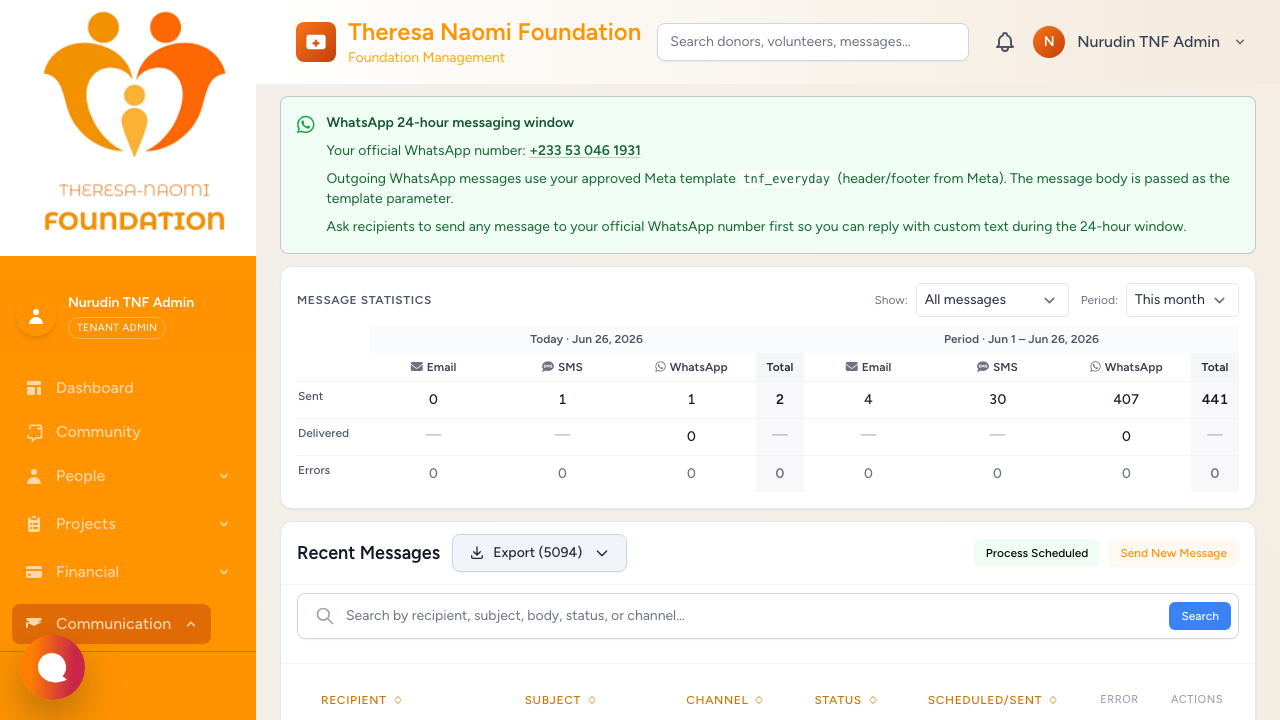Click the sidebar user profile avatar icon
This screenshot has height=720, width=1280.
point(36,317)
